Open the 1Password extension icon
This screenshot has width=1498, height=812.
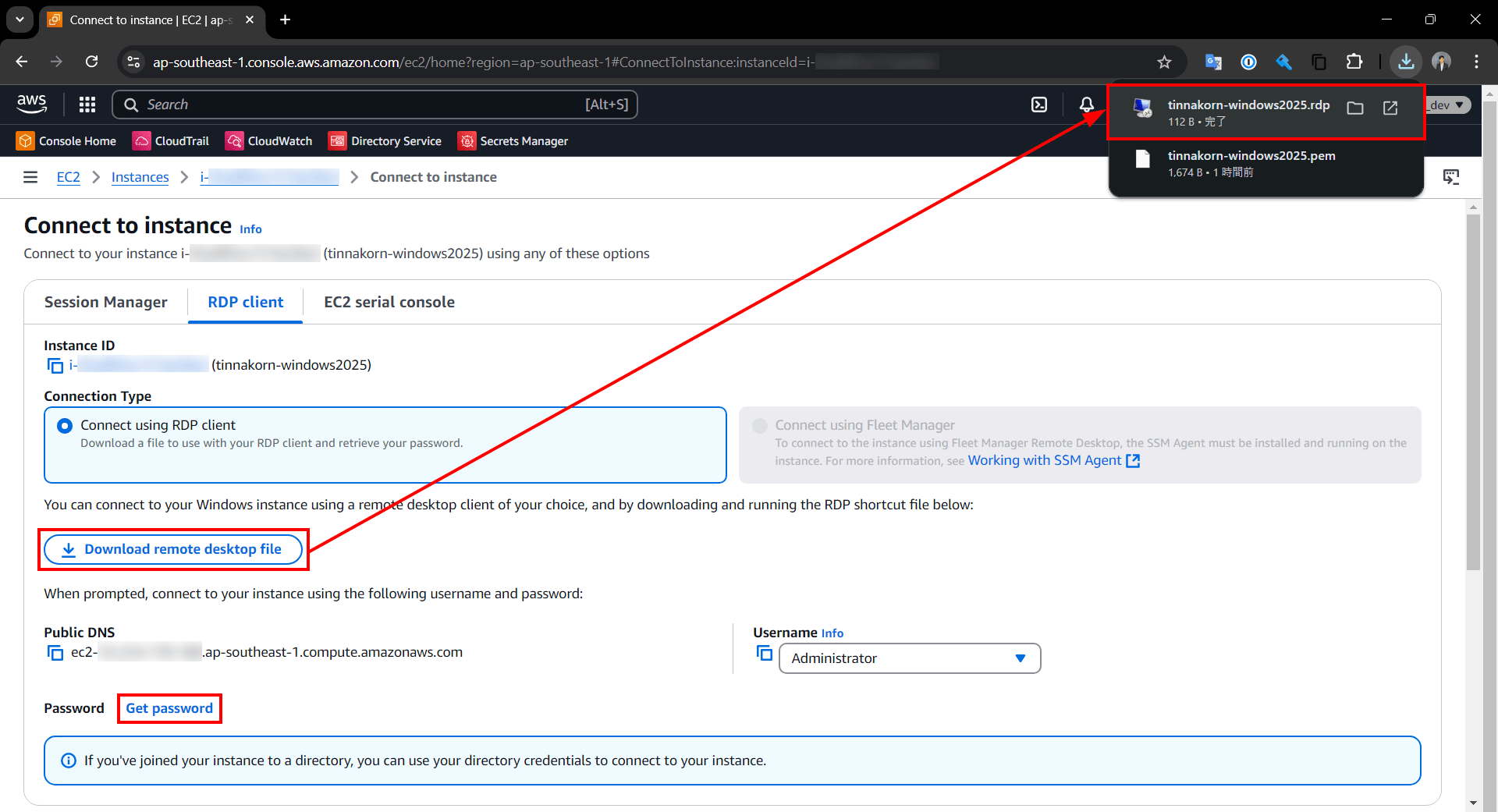[1248, 62]
